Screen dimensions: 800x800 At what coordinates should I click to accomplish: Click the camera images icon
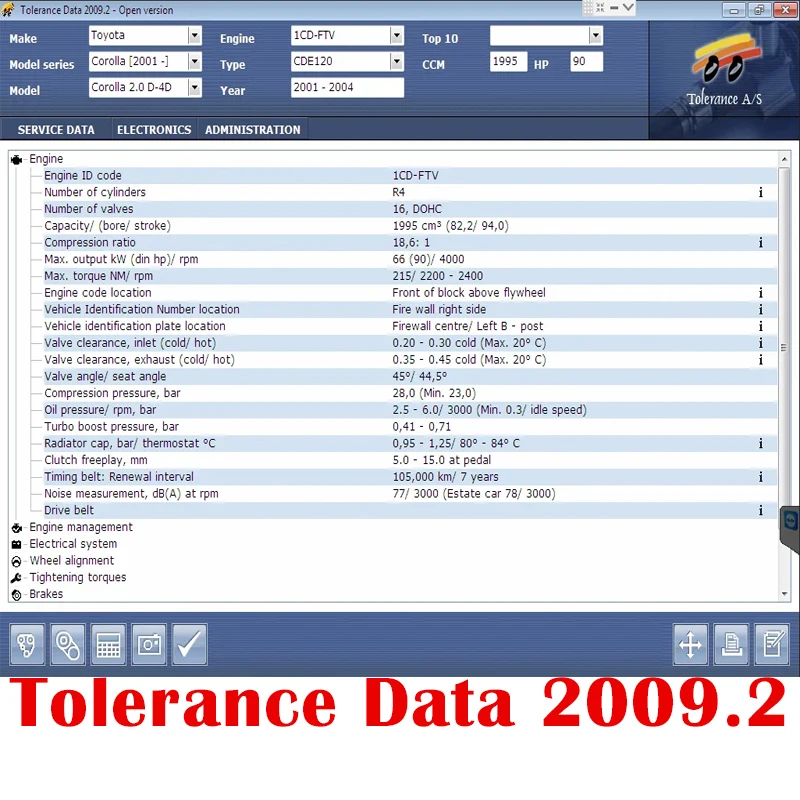(149, 644)
